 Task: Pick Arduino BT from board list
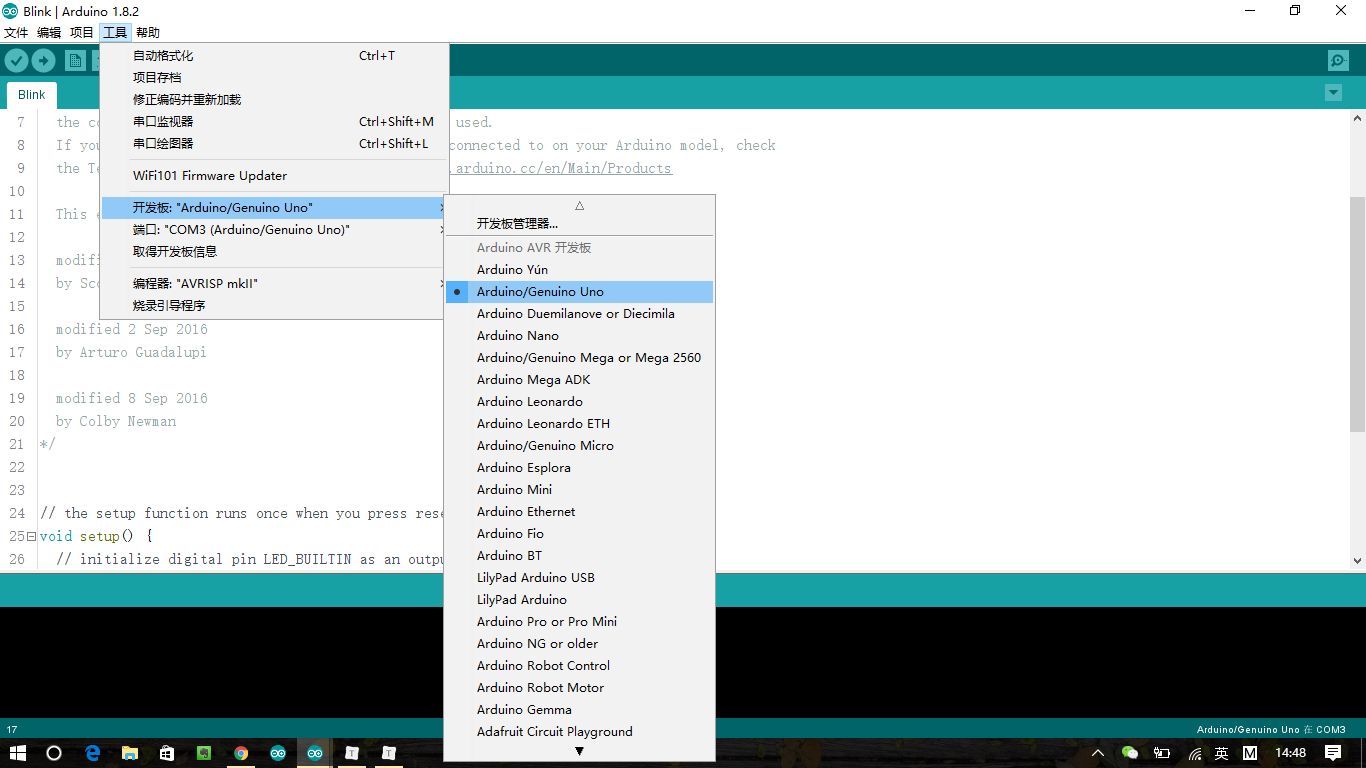pyautogui.click(x=579, y=556)
